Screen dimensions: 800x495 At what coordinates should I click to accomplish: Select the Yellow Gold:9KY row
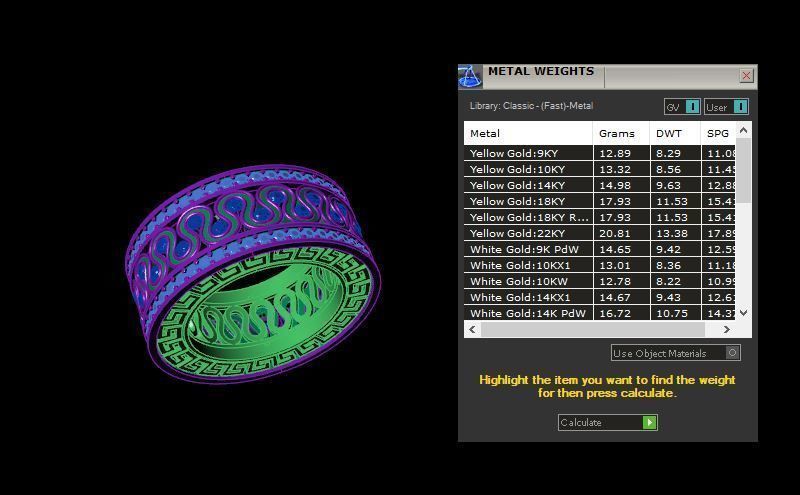coord(600,153)
